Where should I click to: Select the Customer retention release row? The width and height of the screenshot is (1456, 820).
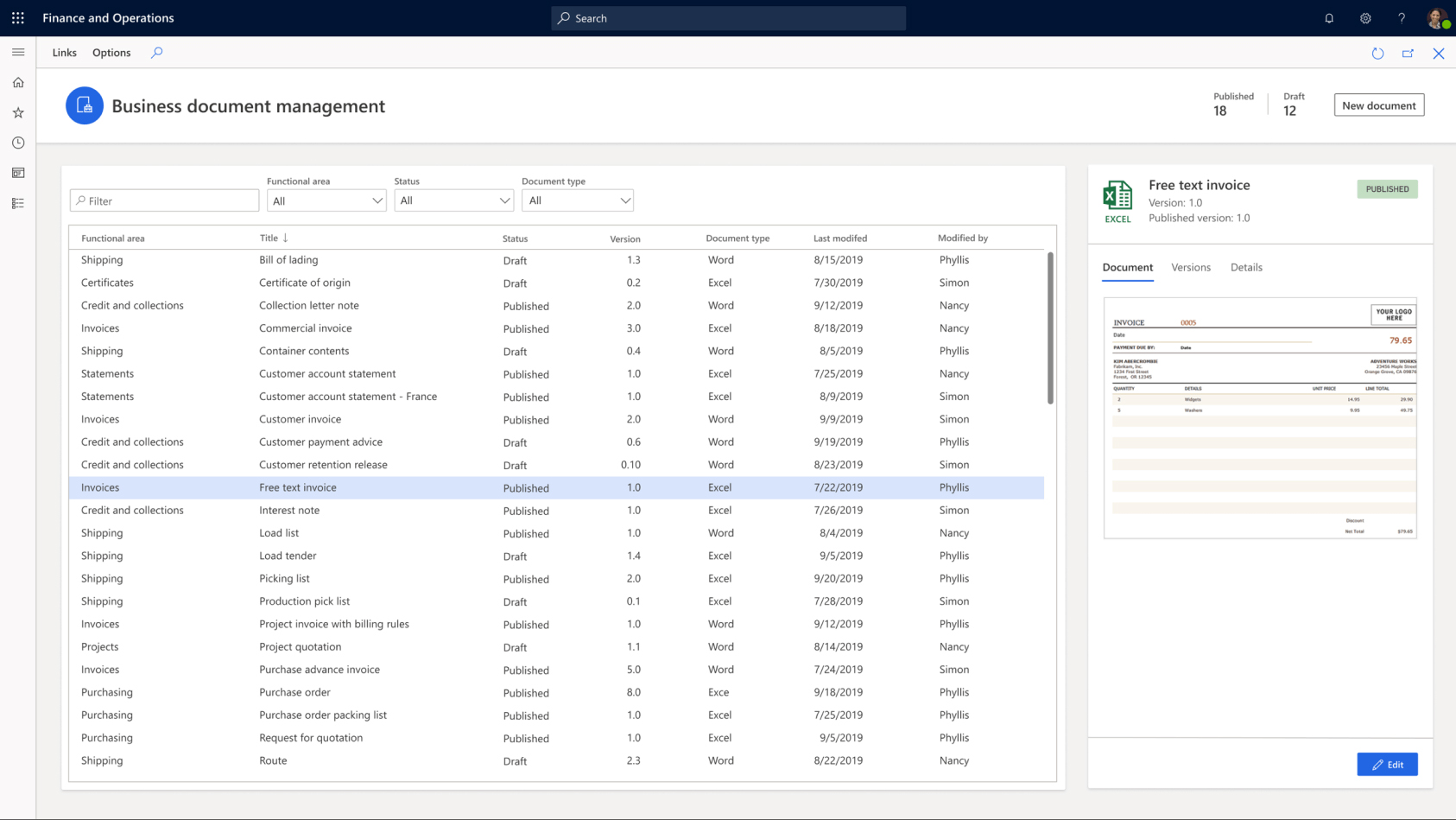(x=556, y=465)
